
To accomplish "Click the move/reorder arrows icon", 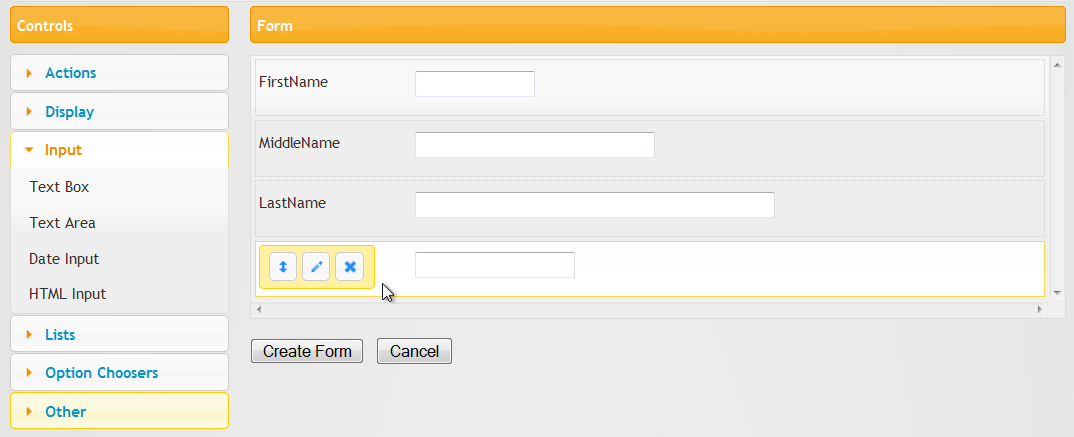I will pos(283,267).
